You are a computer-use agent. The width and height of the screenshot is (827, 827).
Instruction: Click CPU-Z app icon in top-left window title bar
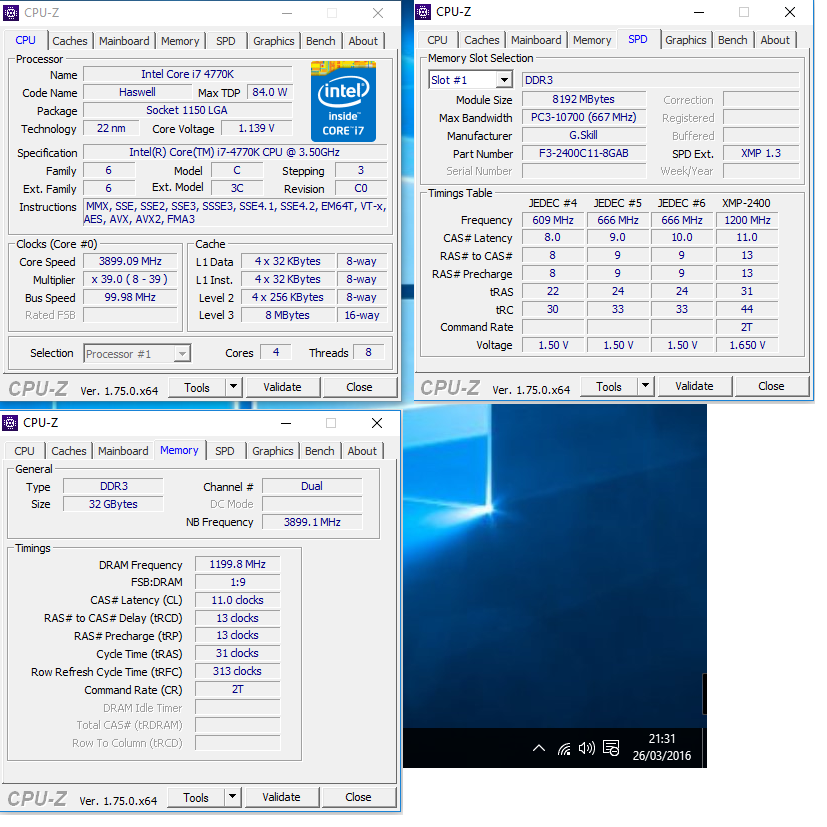coord(11,13)
